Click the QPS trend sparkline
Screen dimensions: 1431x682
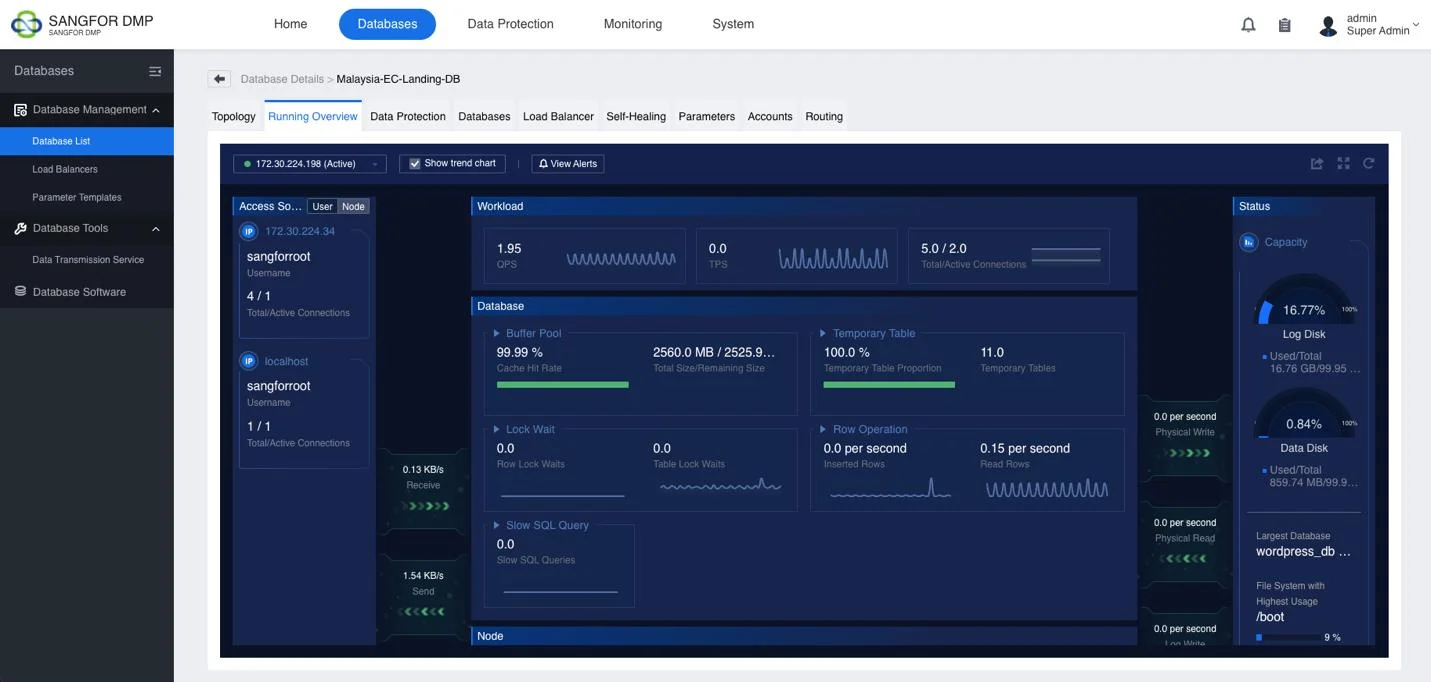point(621,259)
